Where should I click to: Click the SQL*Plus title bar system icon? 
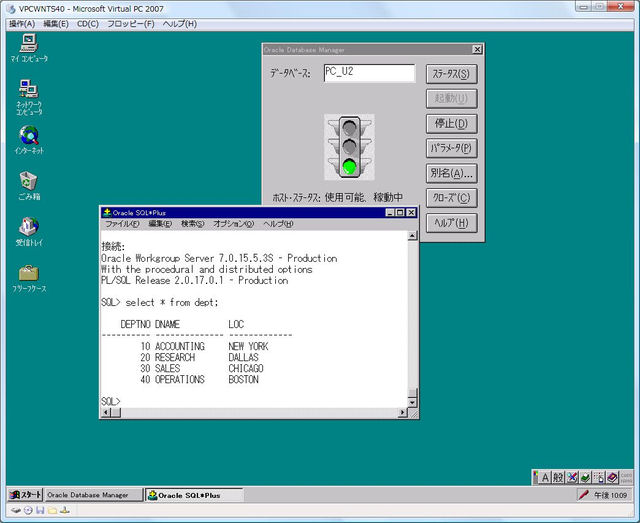107,212
